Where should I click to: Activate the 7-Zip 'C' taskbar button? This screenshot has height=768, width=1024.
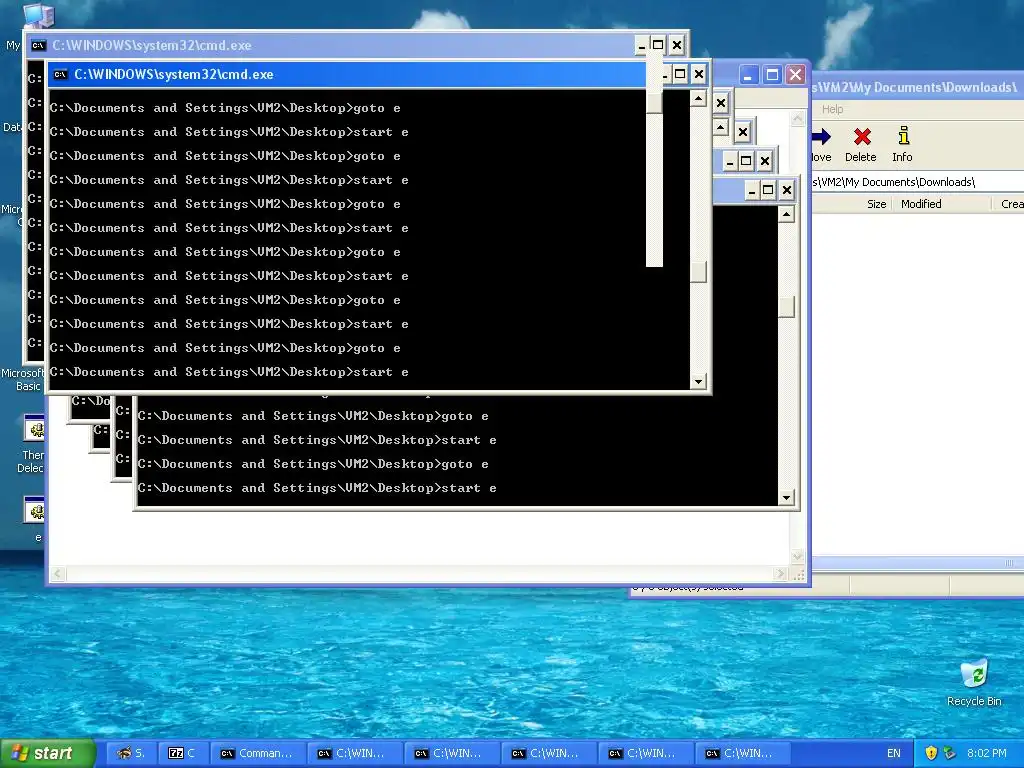[x=183, y=753]
